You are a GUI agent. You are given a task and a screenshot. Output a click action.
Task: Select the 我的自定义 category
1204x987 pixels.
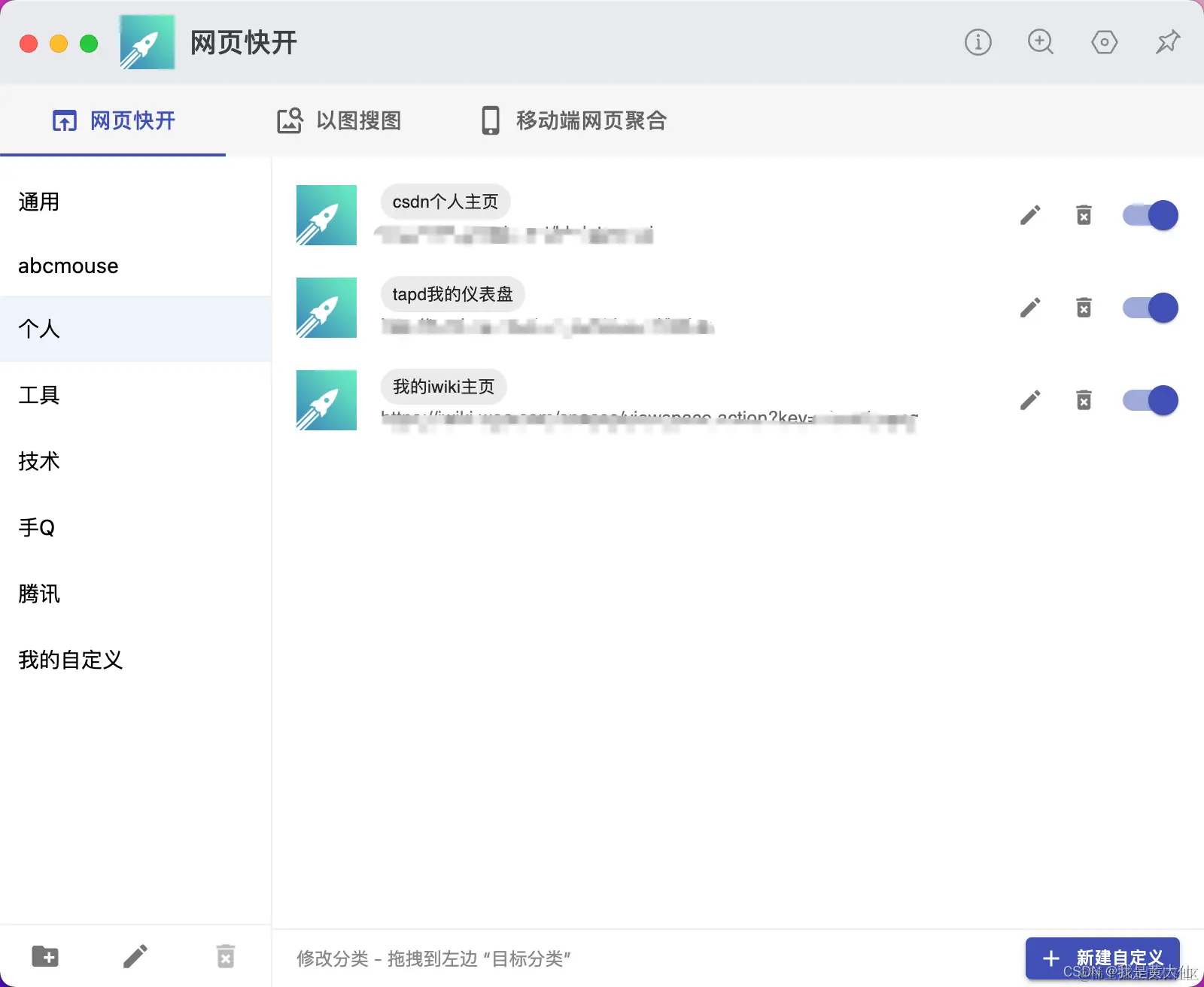pyautogui.click(x=70, y=661)
